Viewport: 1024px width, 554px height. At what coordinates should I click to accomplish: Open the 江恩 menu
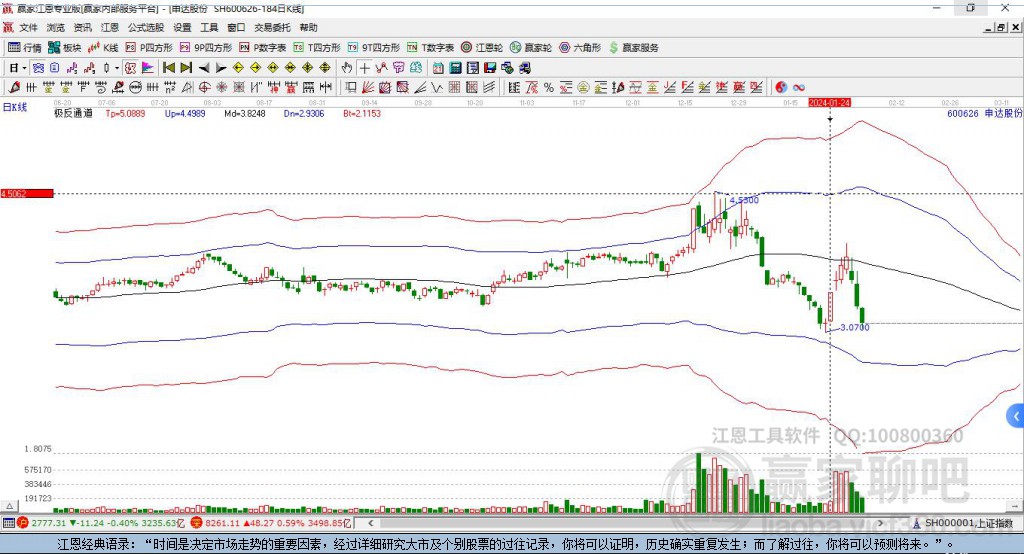pos(110,27)
